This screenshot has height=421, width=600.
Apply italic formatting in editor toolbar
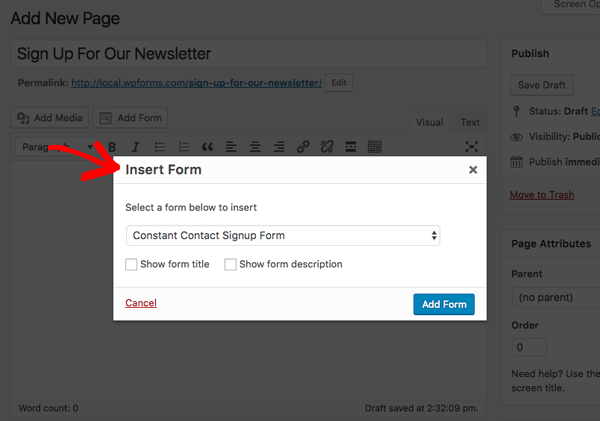[135, 147]
